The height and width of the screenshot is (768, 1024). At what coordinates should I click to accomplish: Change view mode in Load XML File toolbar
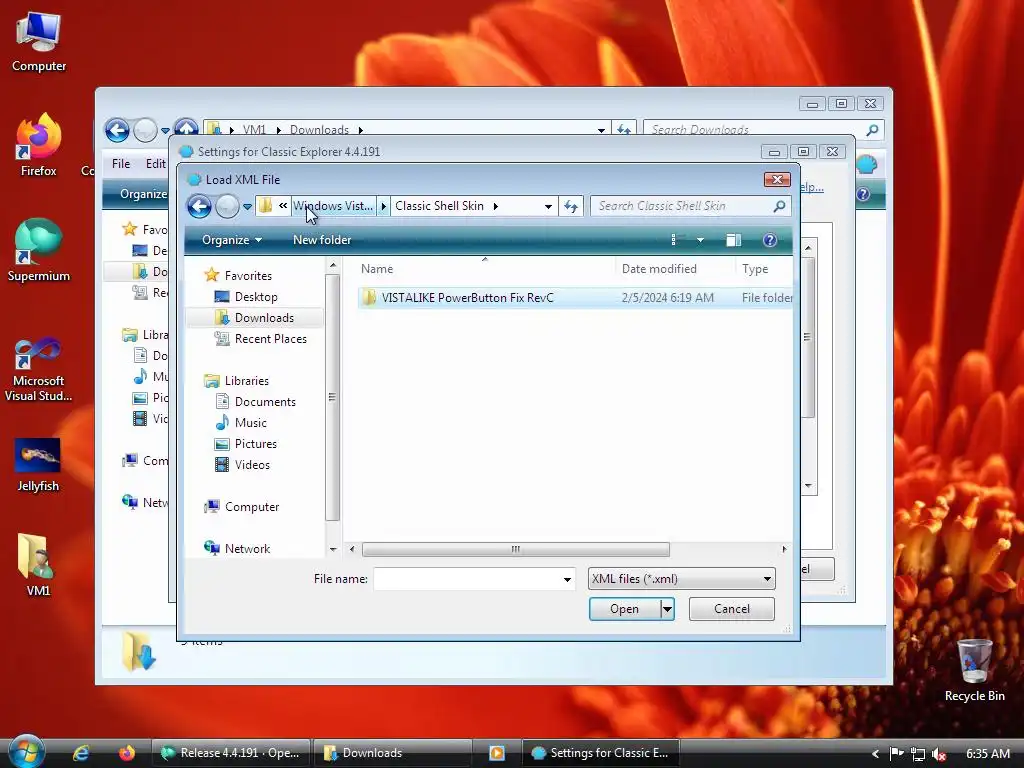[675, 240]
